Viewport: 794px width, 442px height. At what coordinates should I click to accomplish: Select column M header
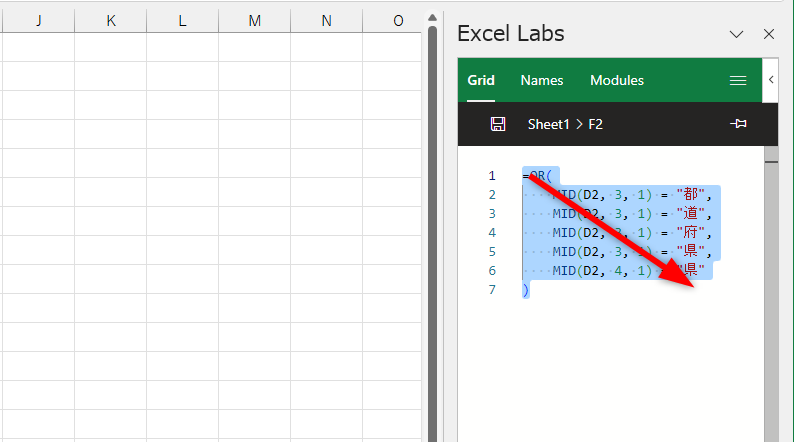tap(254, 21)
